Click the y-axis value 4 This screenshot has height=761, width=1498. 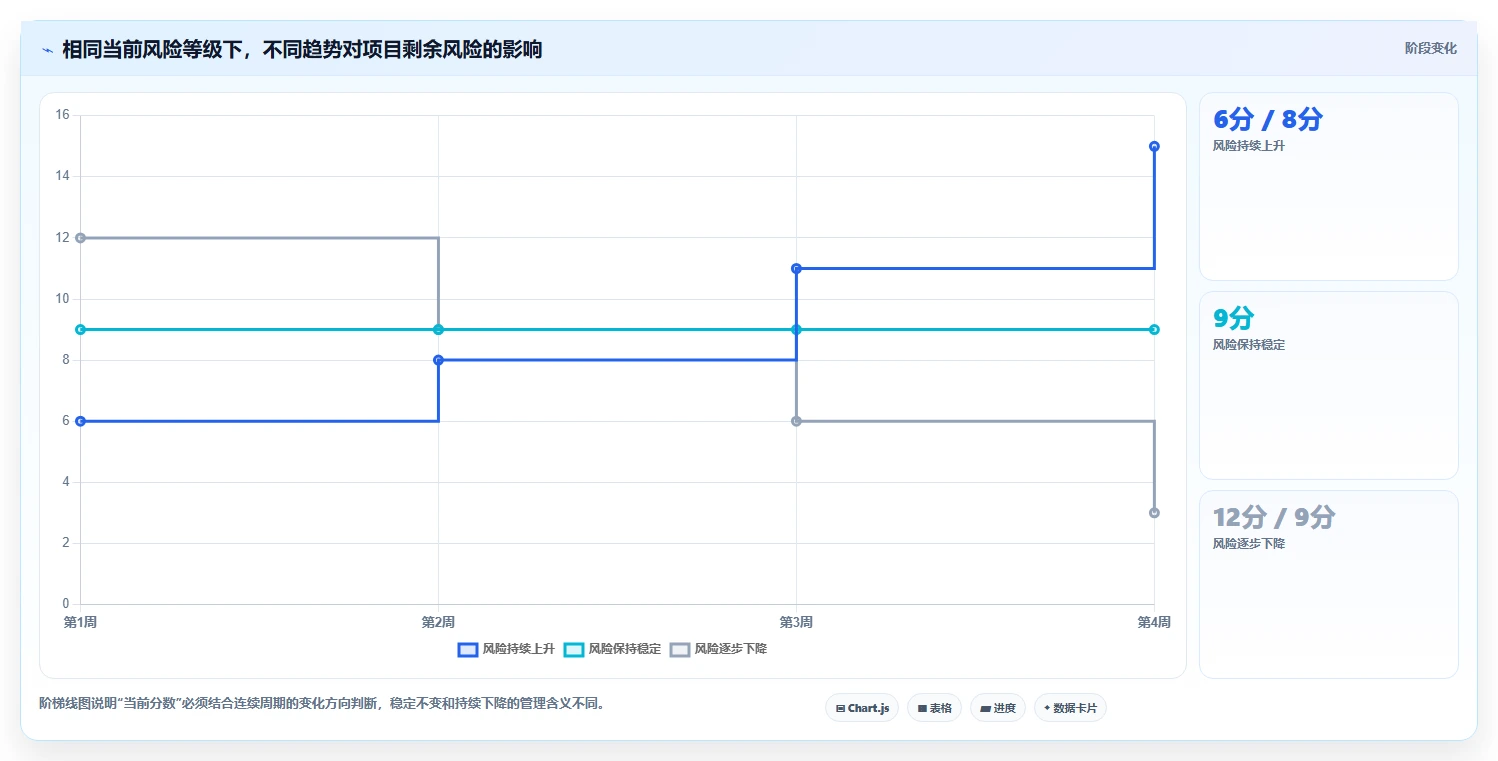[x=66, y=482]
